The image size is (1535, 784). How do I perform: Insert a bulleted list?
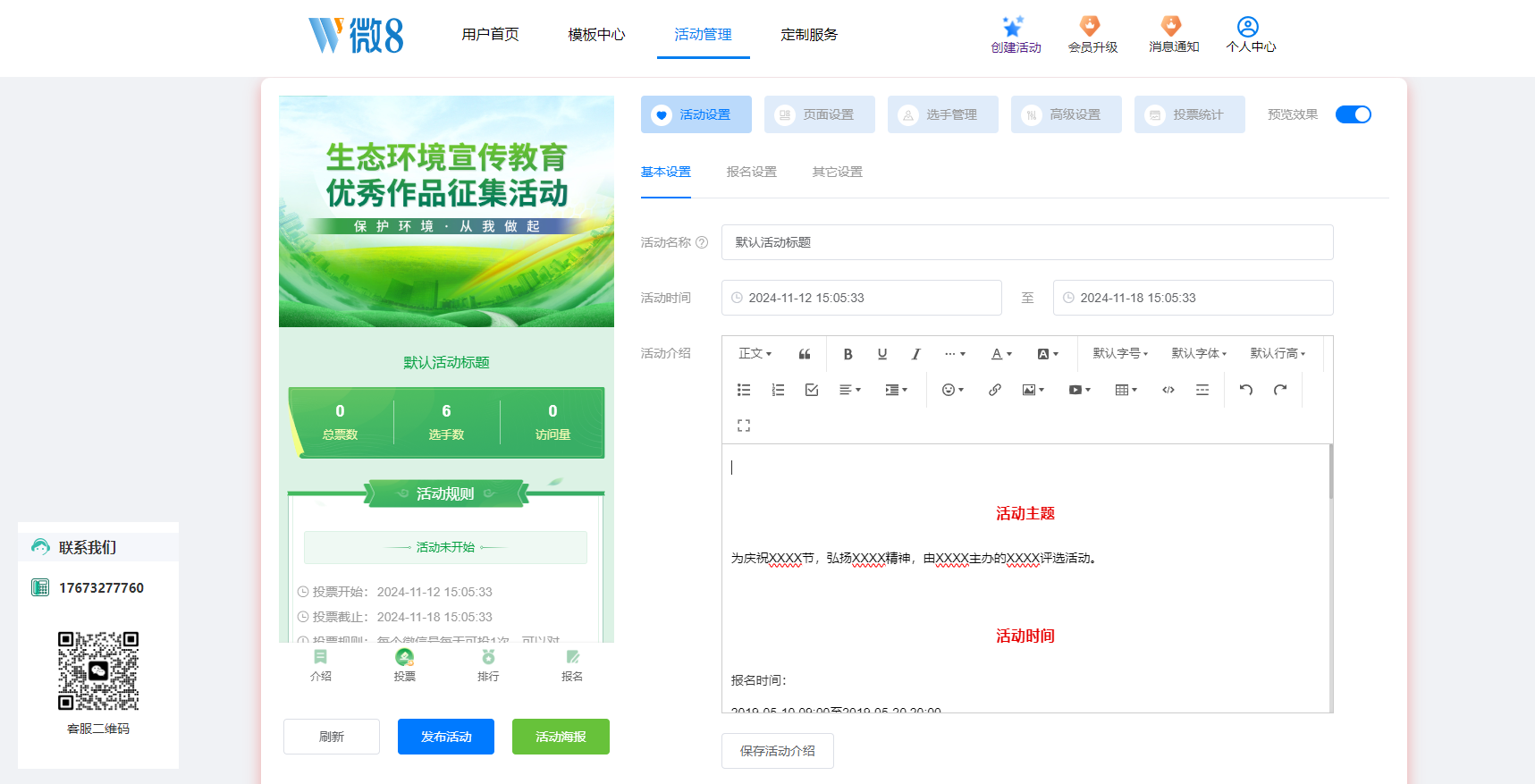pos(744,390)
